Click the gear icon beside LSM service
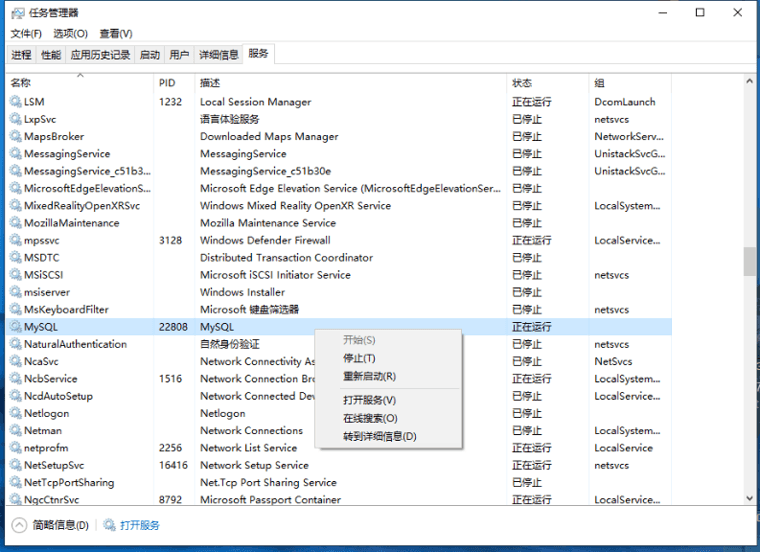The width and height of the screenshot is (760, 552). pos(16,102)
